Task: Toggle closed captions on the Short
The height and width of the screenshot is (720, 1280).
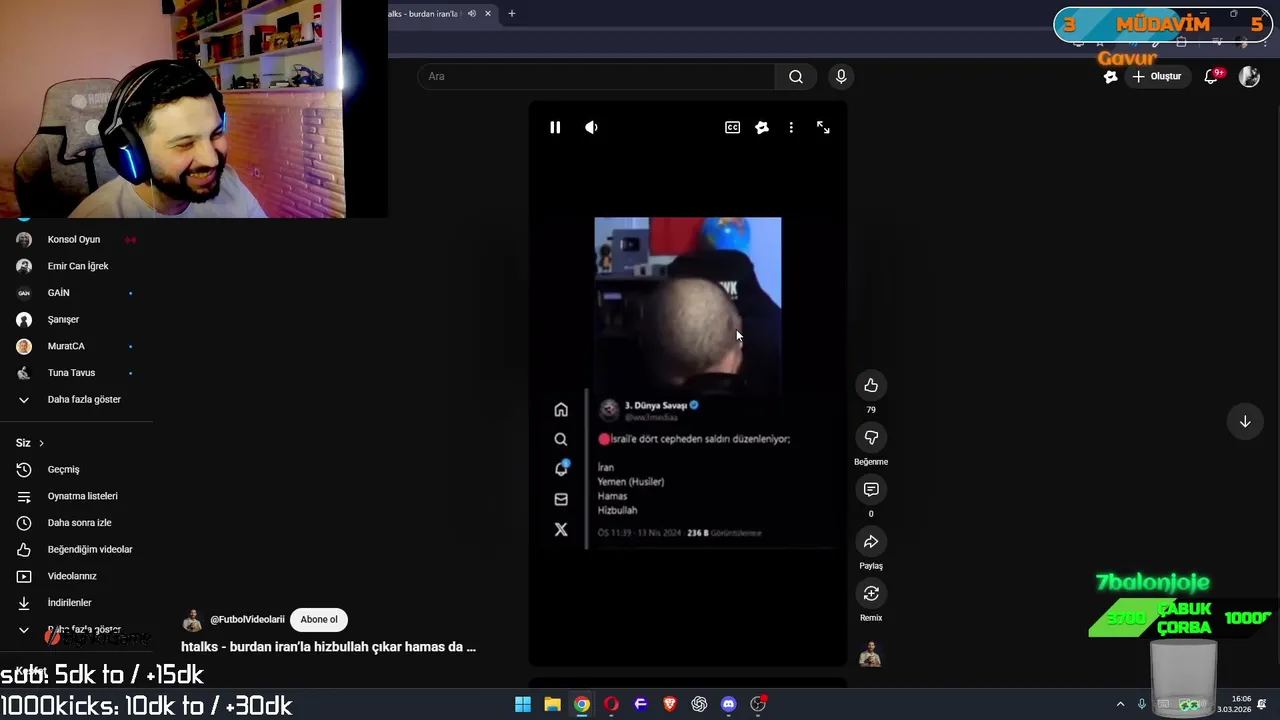Action: pyautogui.click(x=732, y=127)
